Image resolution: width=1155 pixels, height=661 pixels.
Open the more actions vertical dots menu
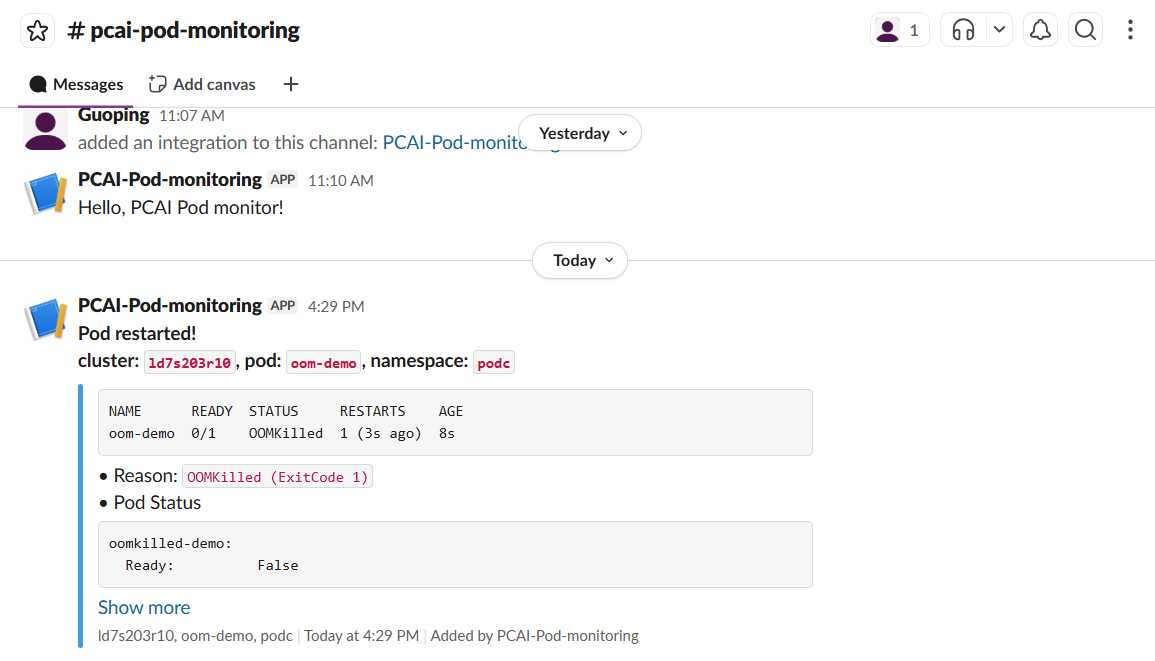click(x=1130, y=30)
